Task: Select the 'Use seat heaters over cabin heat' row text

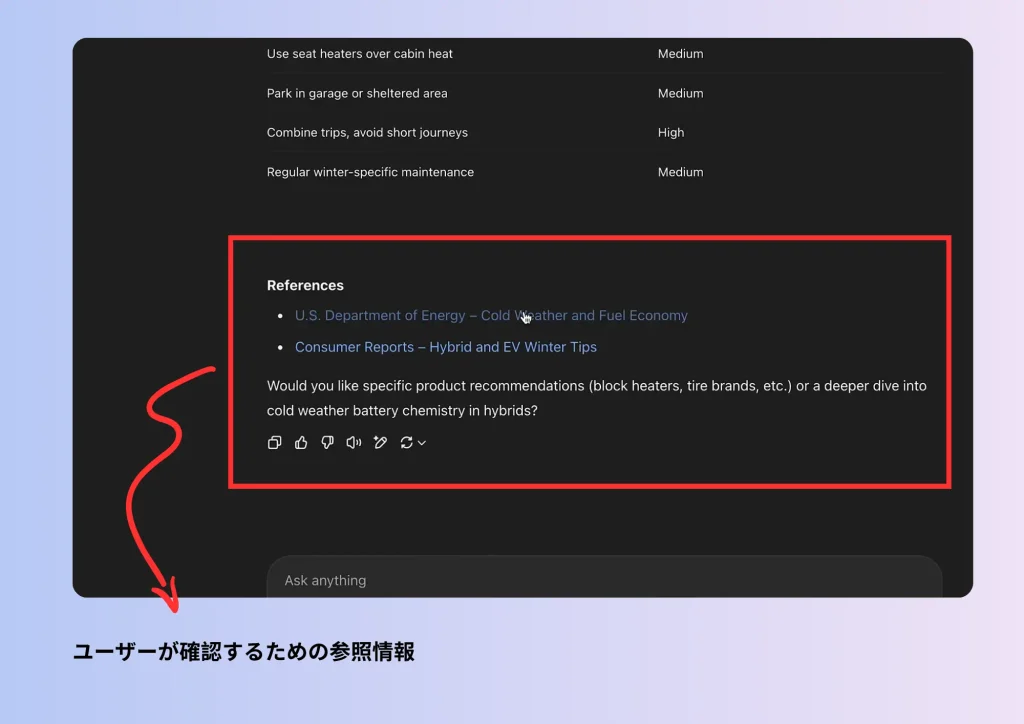Action: (359, 54)
